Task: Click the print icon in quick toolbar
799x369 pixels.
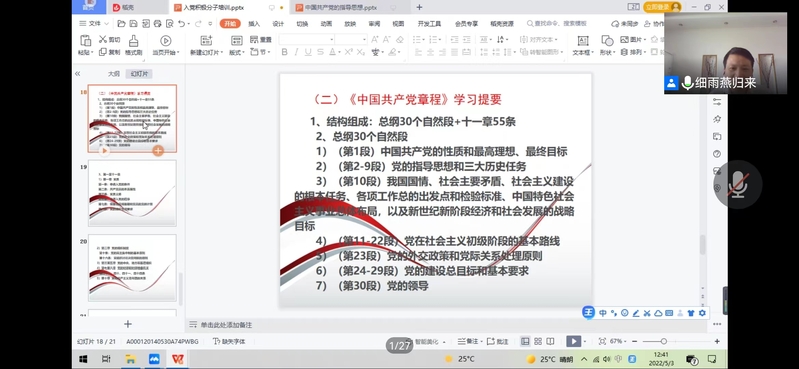Action: [157, 23]
